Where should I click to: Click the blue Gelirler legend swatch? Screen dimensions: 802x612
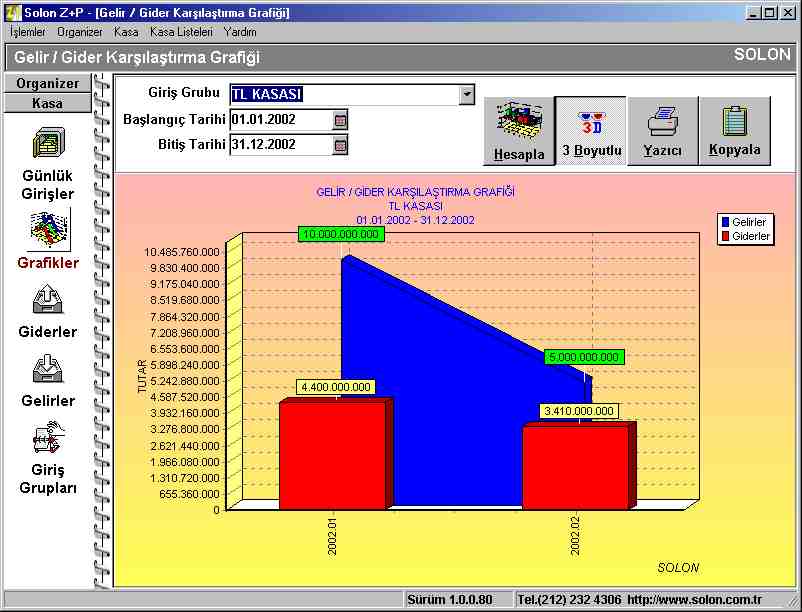pyautogui.click(x=725, y=222)
